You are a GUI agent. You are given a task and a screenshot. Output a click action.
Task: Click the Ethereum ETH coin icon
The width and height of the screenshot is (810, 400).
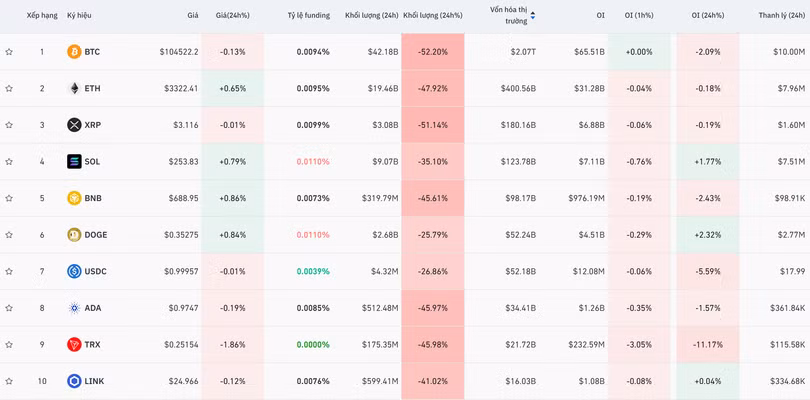[74, 88]
